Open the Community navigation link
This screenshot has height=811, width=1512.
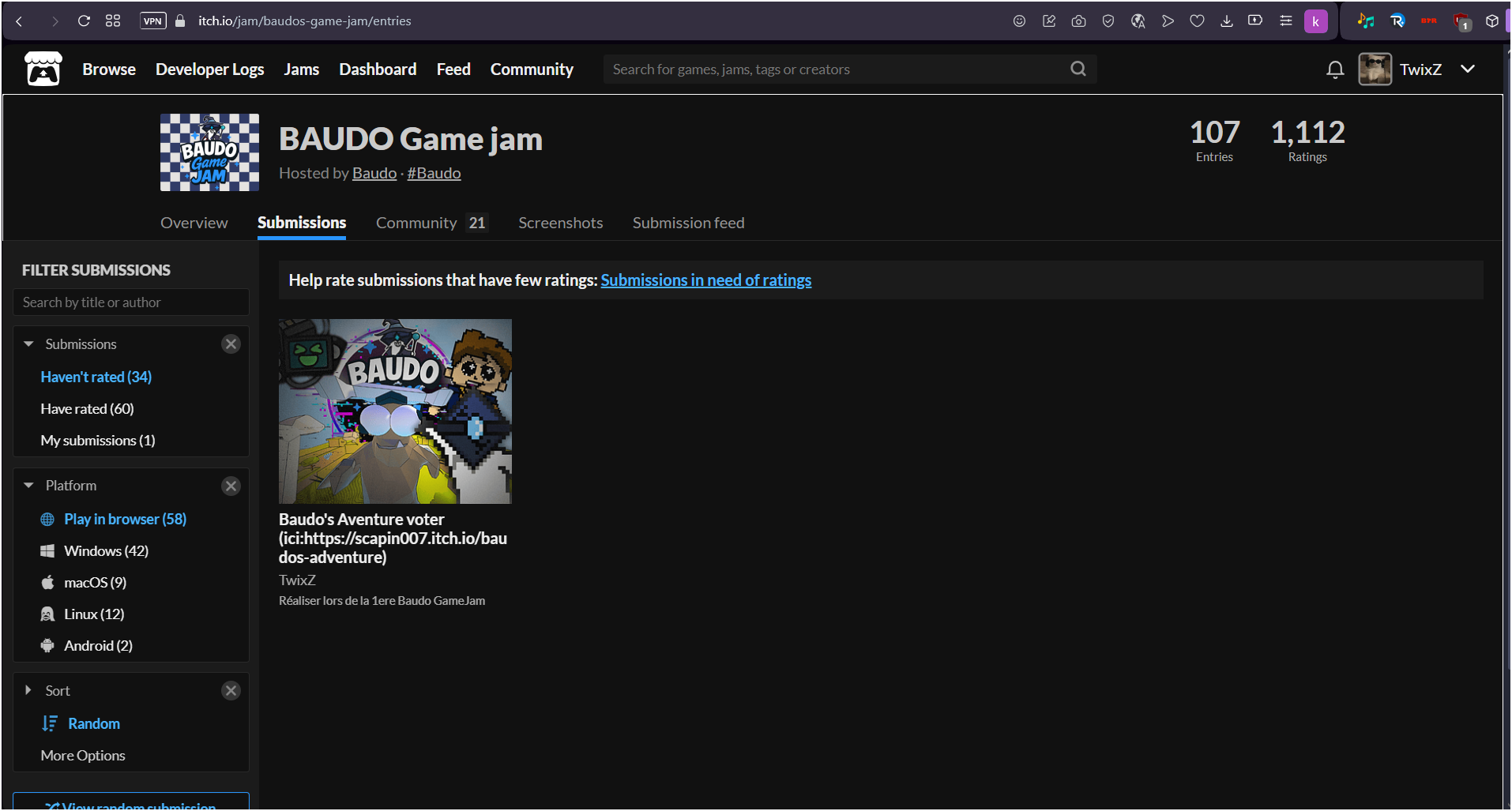click(532, 69)
